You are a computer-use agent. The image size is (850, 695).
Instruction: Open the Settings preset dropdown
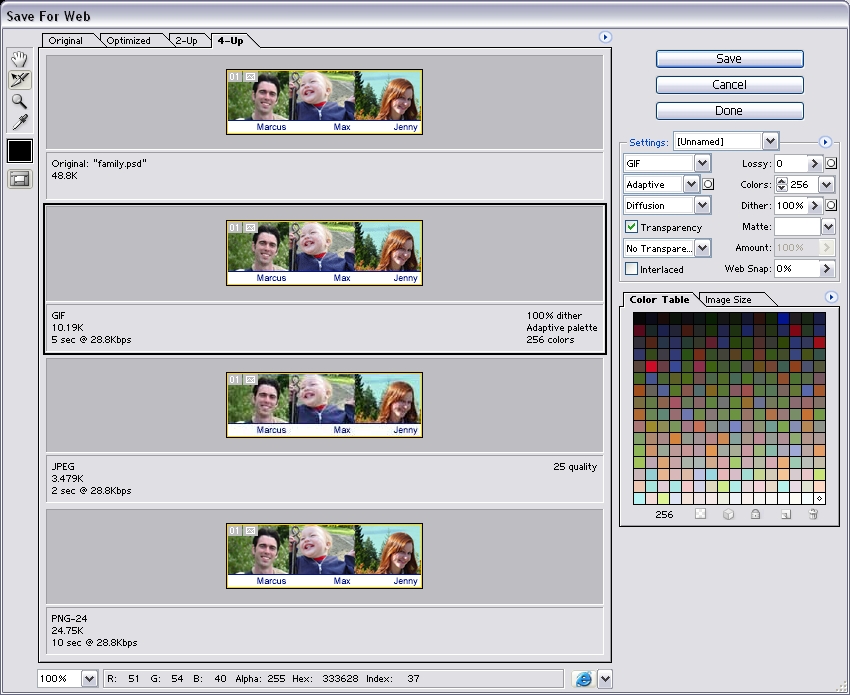770,141
